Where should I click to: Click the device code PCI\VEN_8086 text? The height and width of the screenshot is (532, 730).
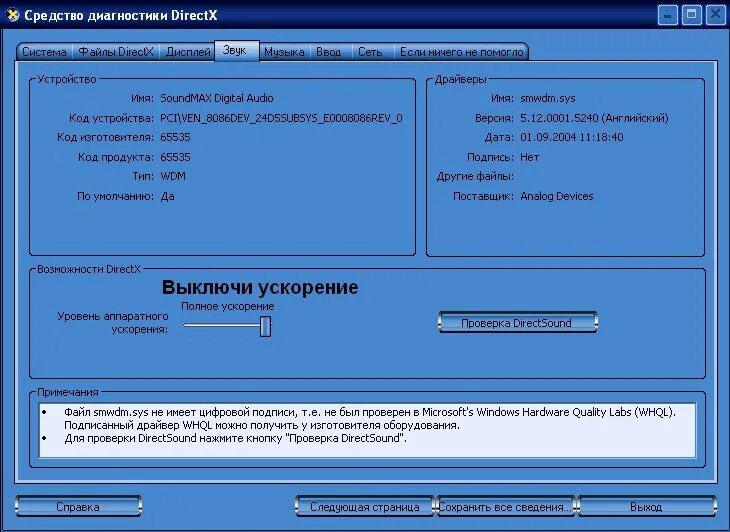(x=281, y=118)
